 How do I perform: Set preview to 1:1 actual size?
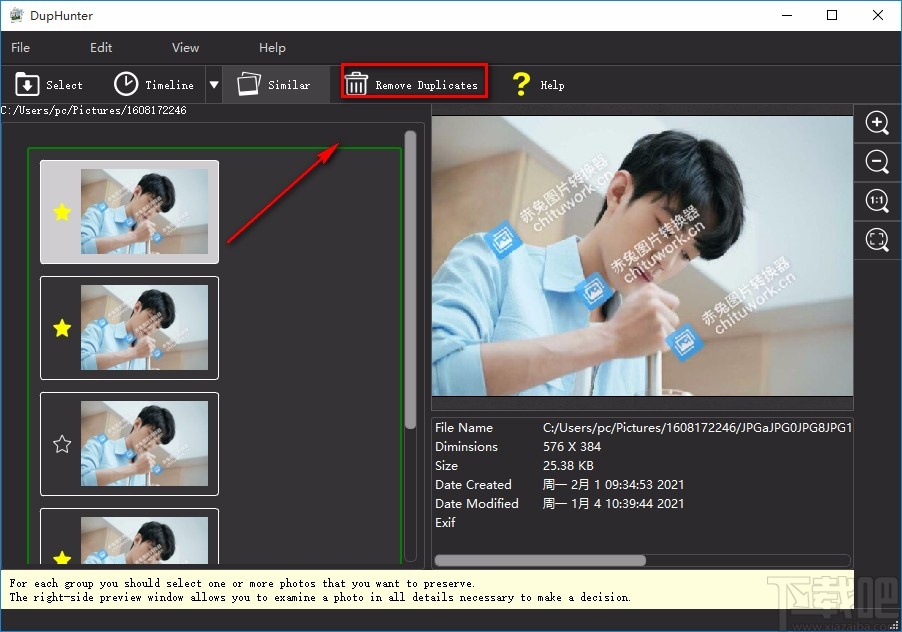click(x=877, y=201)
